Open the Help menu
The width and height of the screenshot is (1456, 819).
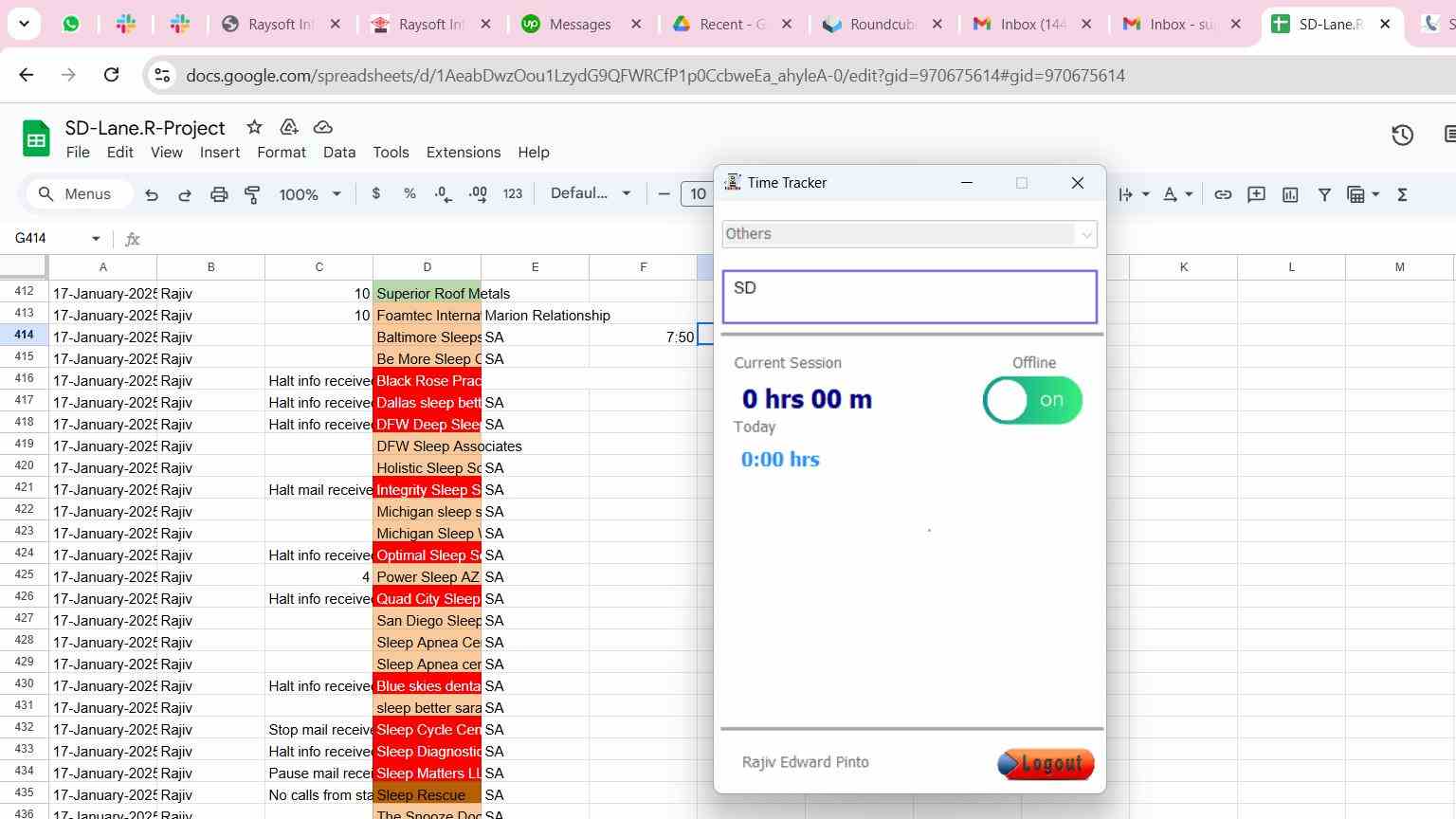(x=534, y=152)
